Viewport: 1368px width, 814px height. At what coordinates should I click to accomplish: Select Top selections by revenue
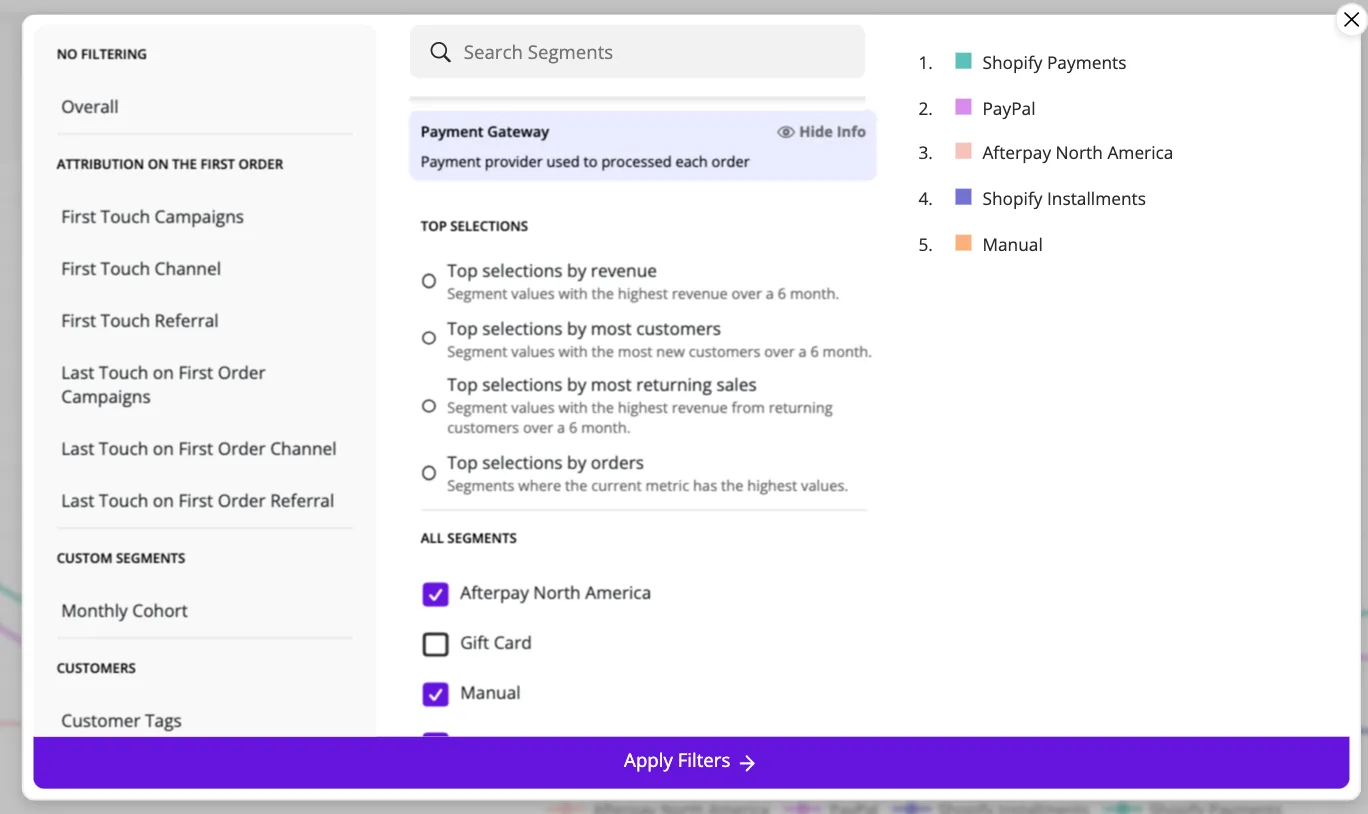coord(429,281)
